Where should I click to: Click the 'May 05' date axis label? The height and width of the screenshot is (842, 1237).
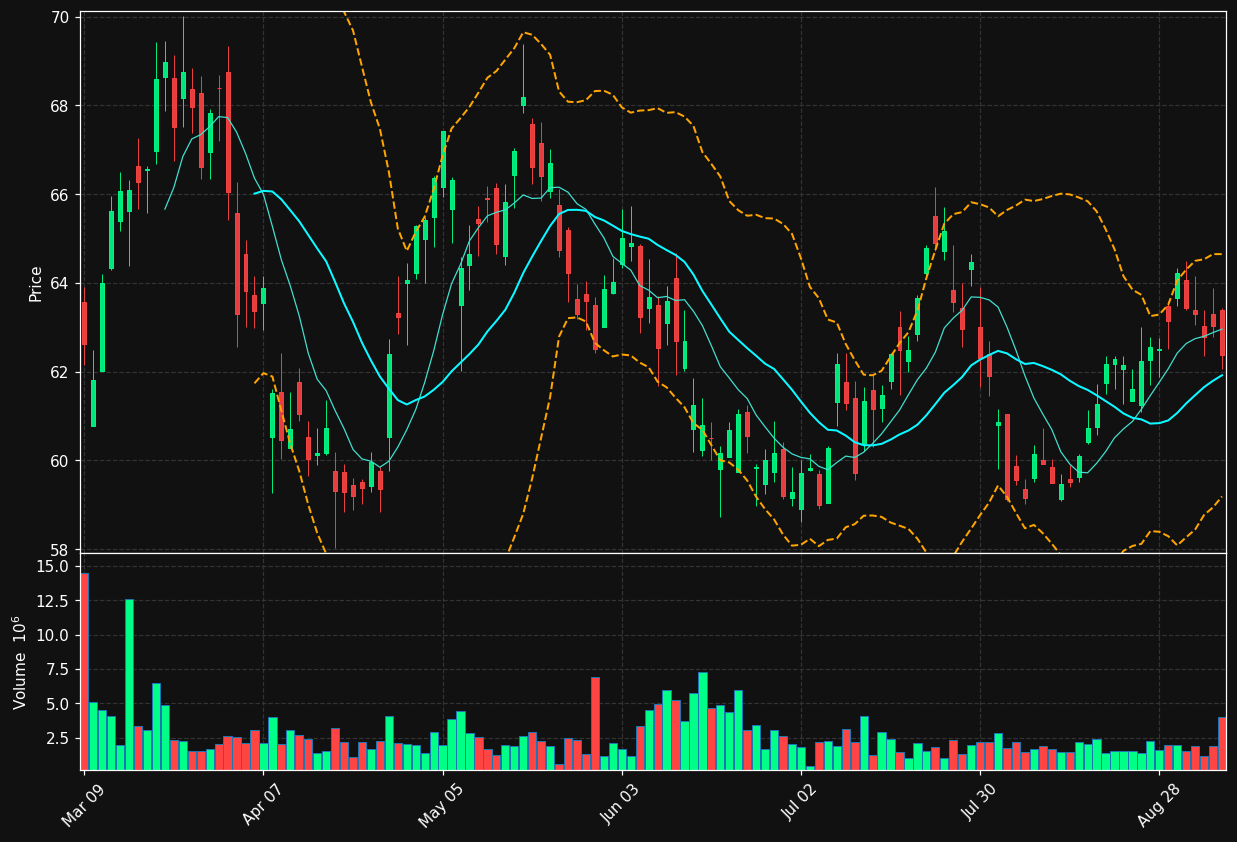pos(441,806)
